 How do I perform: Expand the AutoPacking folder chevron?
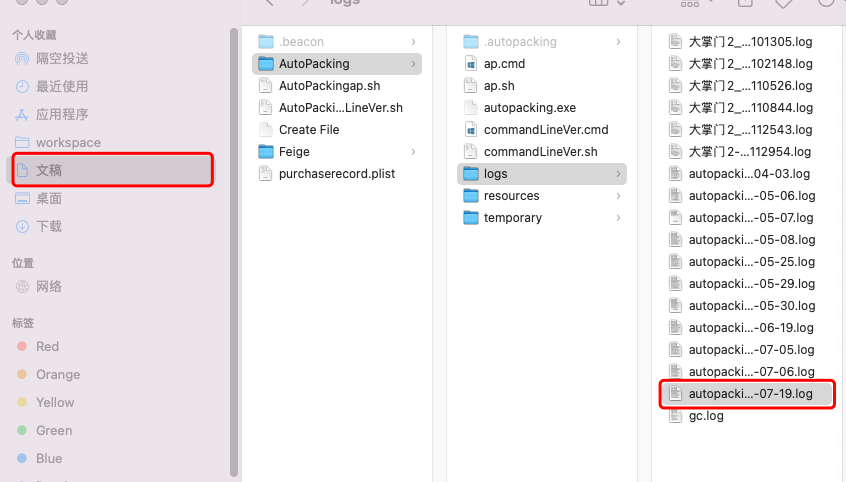coord(413,64)
